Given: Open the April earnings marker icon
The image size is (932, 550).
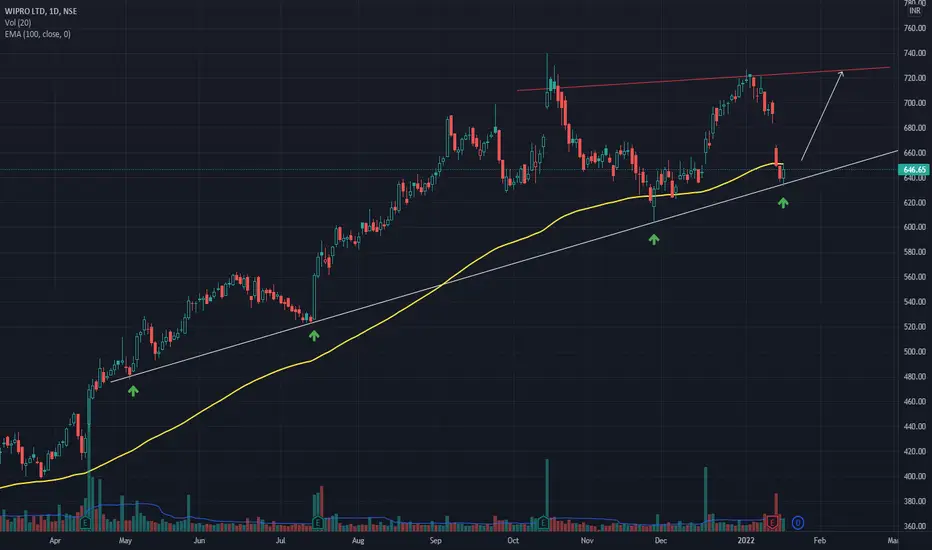Looking at the screenshot, I should tap(86, 523).
